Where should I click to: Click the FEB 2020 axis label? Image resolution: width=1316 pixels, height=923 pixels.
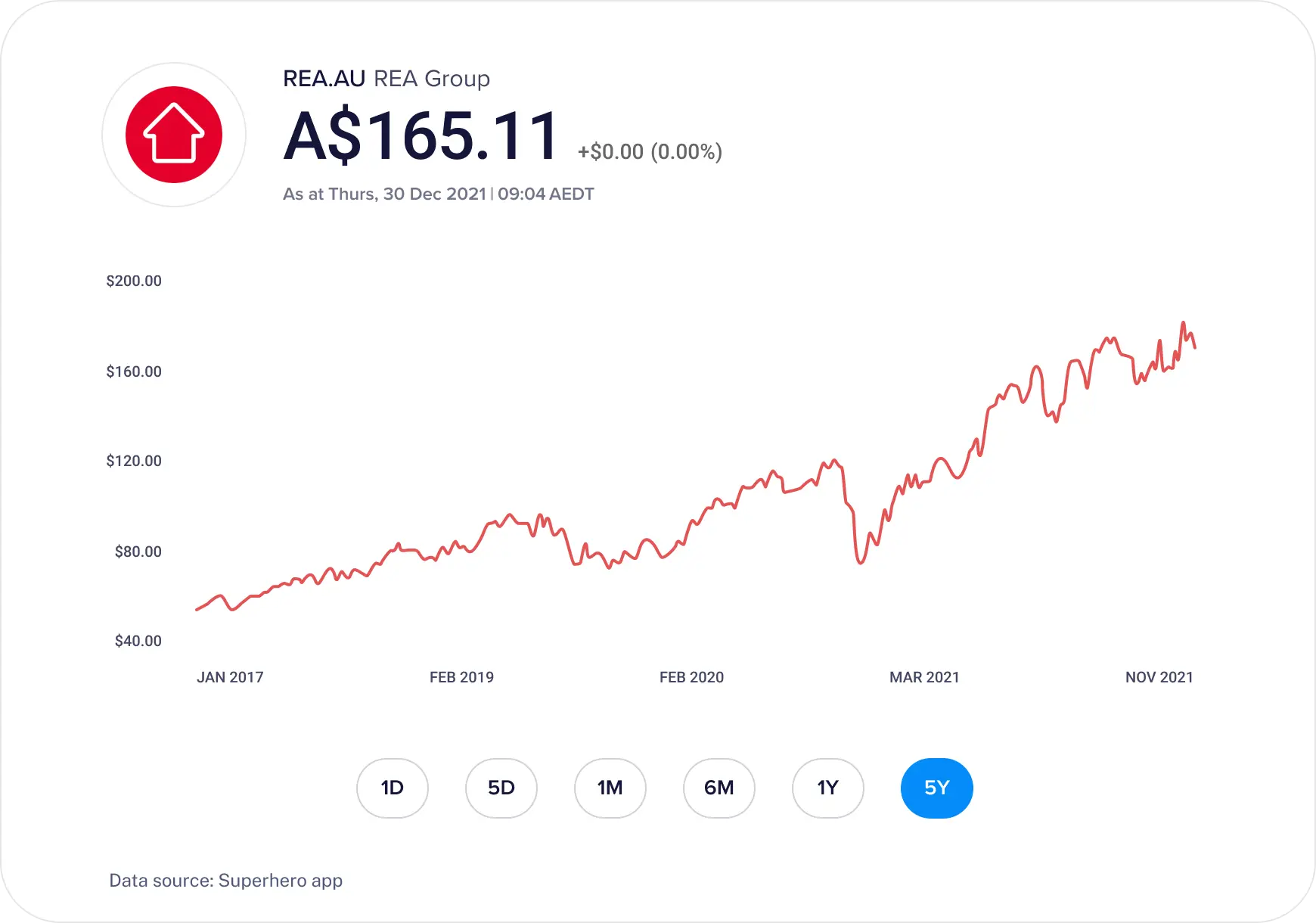[x=691, y=677]
